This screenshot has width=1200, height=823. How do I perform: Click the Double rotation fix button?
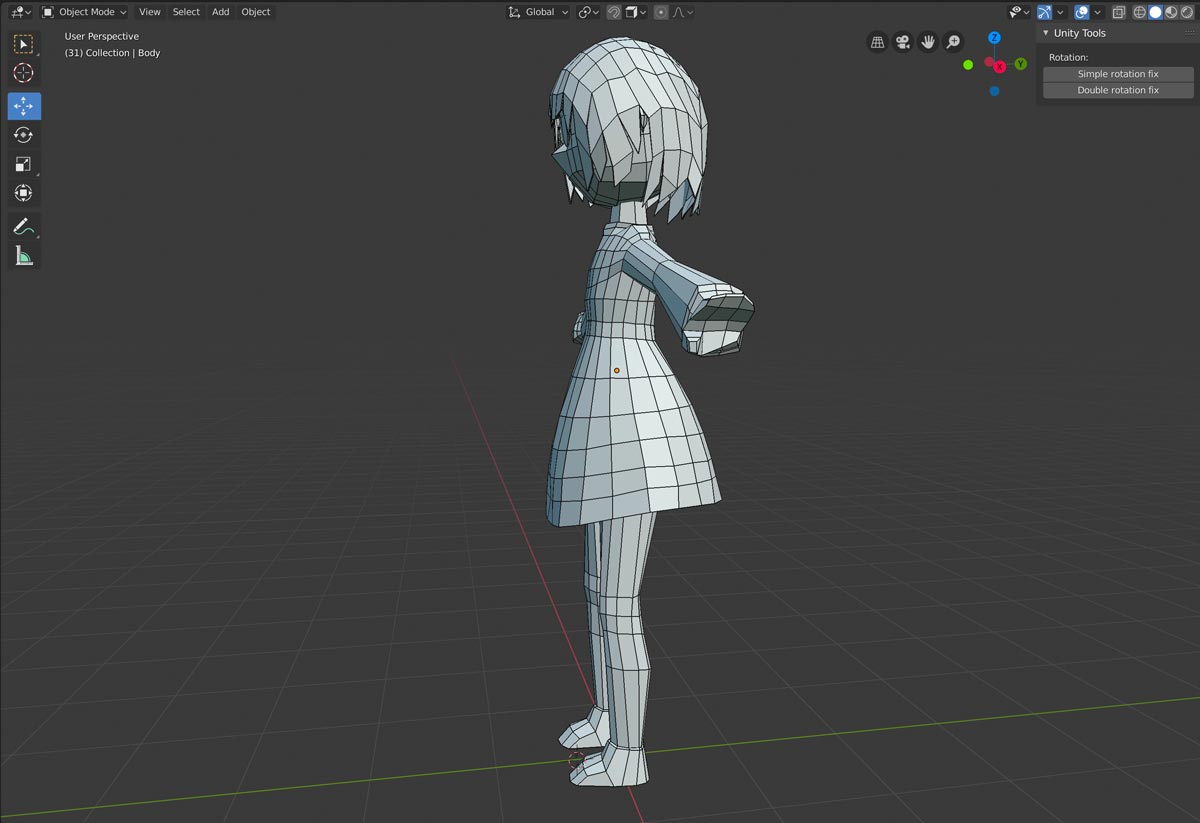point(1118,90)
